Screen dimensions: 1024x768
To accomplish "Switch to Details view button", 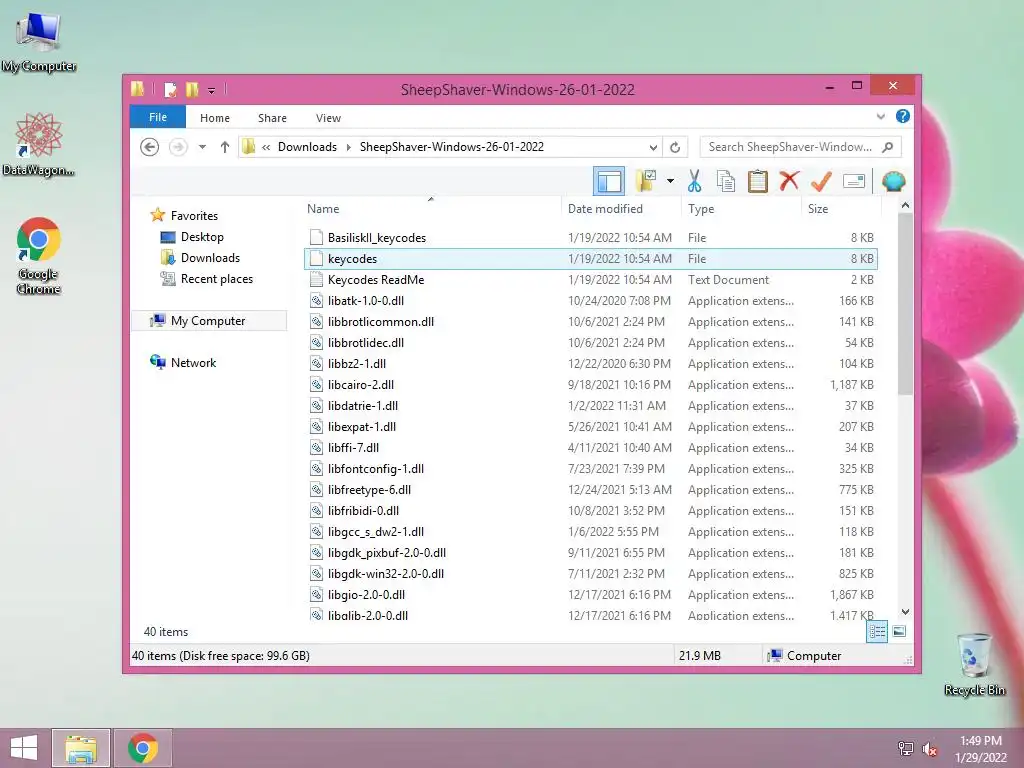I will (x=877, y=632).
